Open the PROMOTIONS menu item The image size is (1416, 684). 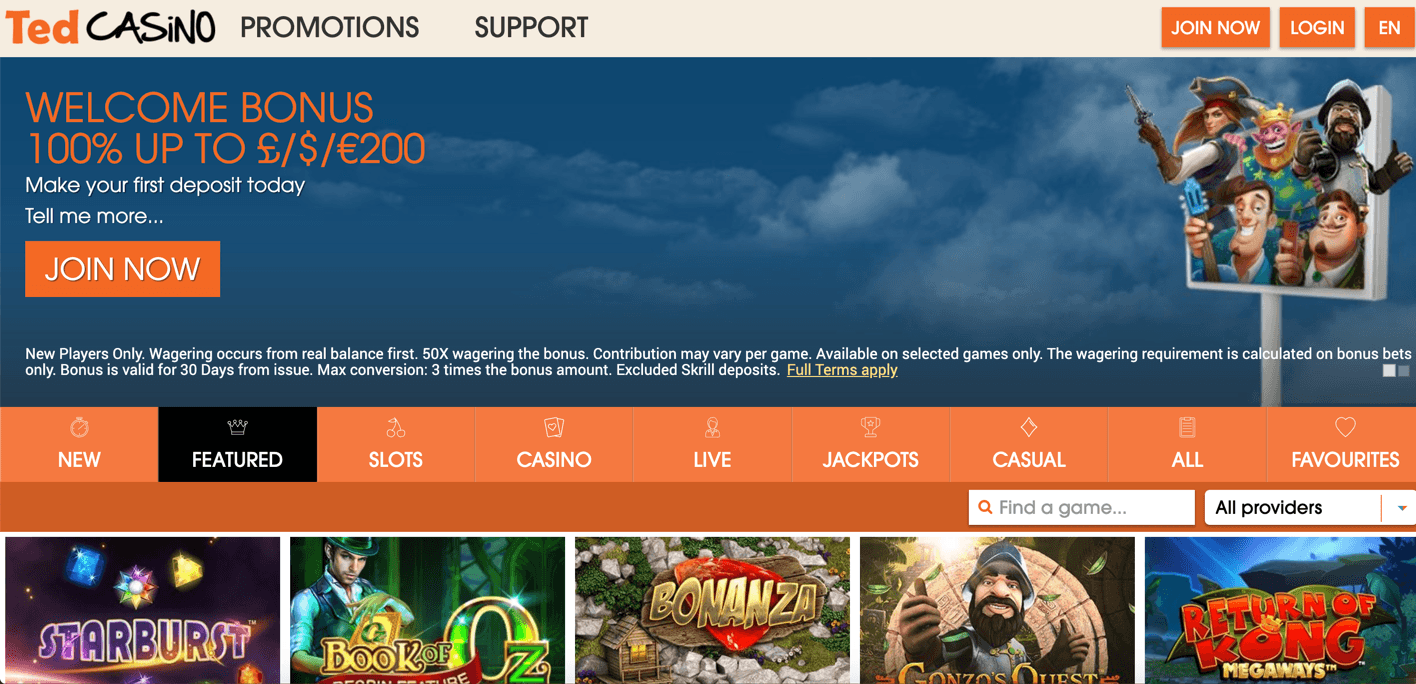coord(330,28)
